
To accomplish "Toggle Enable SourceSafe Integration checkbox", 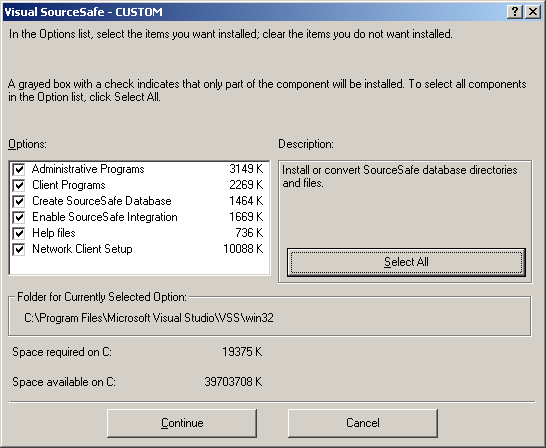I will [x=19, y=218].
